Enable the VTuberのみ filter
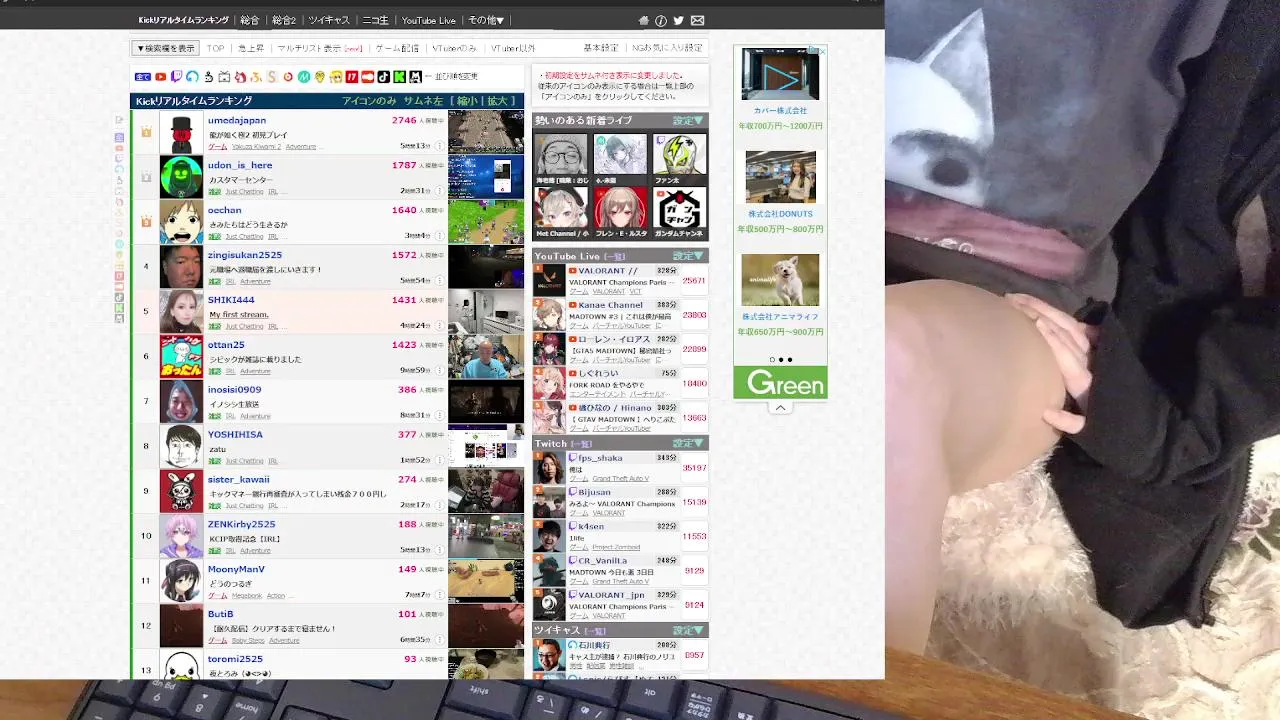Image resolution: width=1280 pixels, height=720 pixels. [x=454, y=48]
